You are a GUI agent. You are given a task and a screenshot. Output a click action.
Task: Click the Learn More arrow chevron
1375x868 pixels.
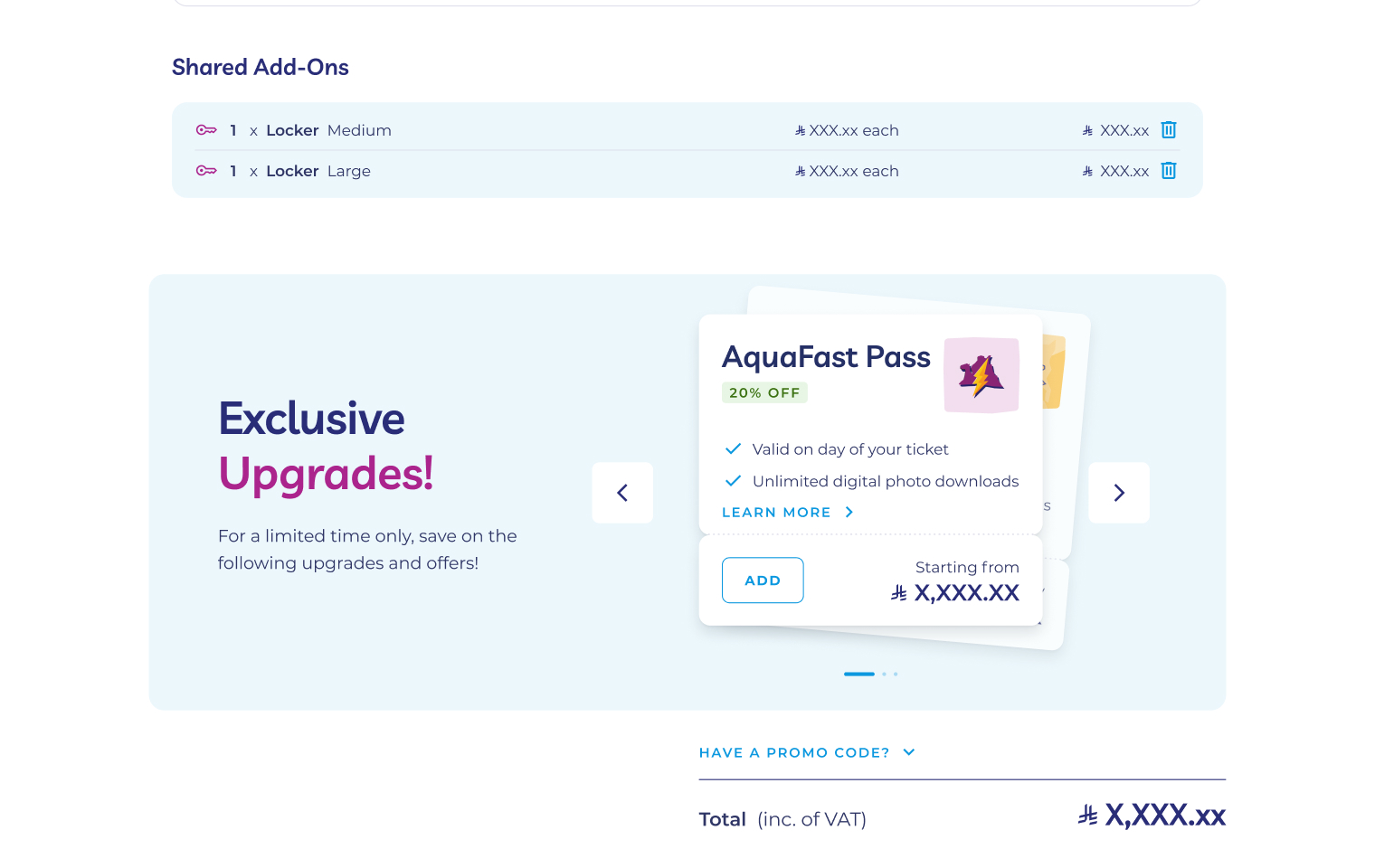[849, 513]
